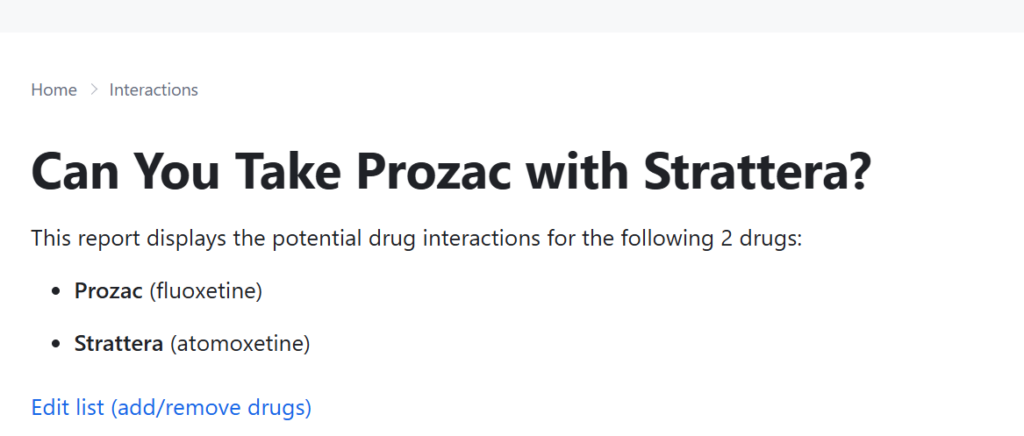The image size is (1024, 436).
Task: Click 'potential drug interactions' phrase in intro
Action: pyautogui.click(x=406, y=239)
